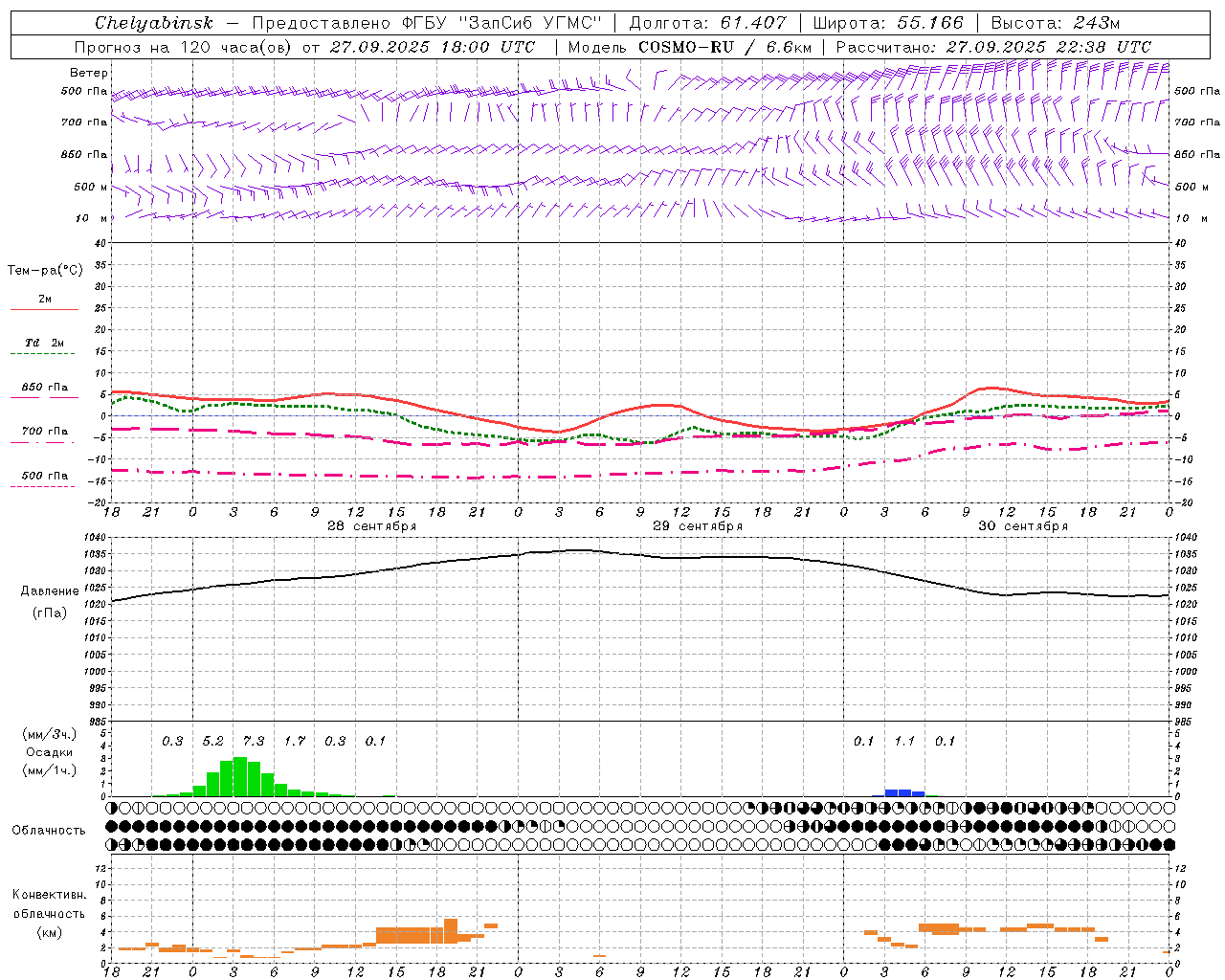The width and height of the screenshot is (1225, 980).
Task: Click the Chelyabinsk station title
Action: coord(153,23)
